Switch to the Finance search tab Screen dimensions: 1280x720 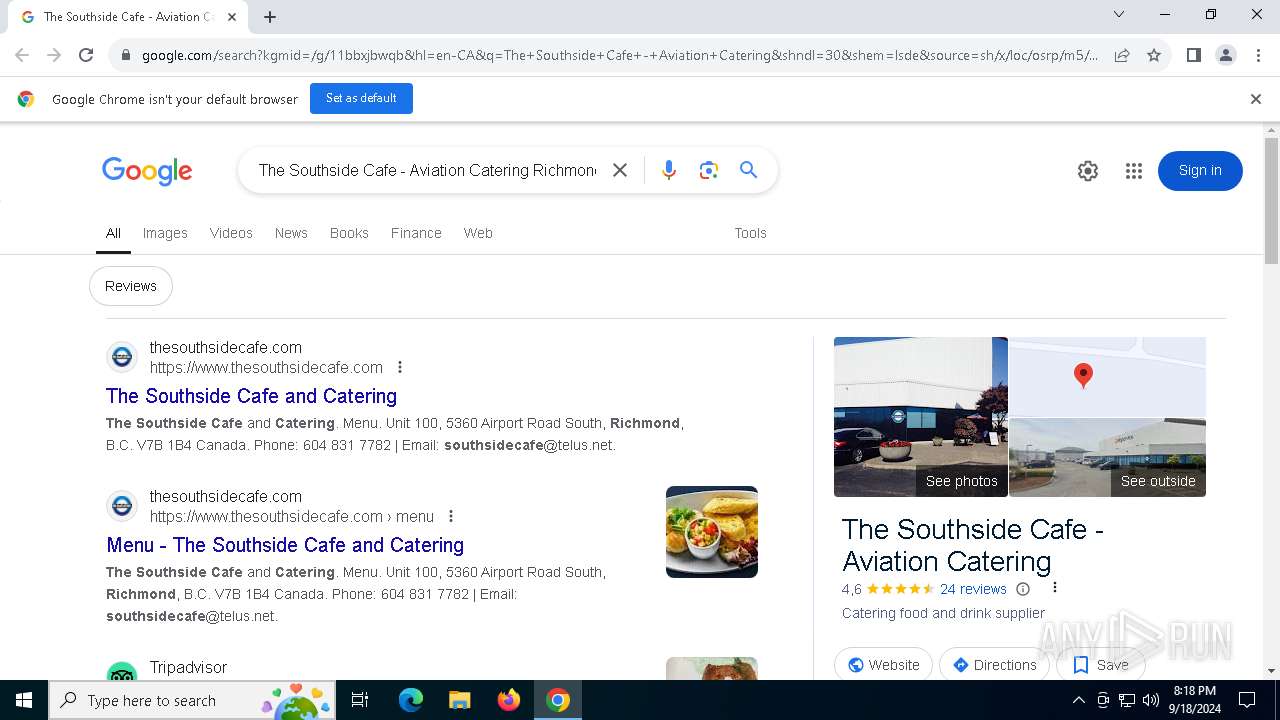(x=416, y=233)
